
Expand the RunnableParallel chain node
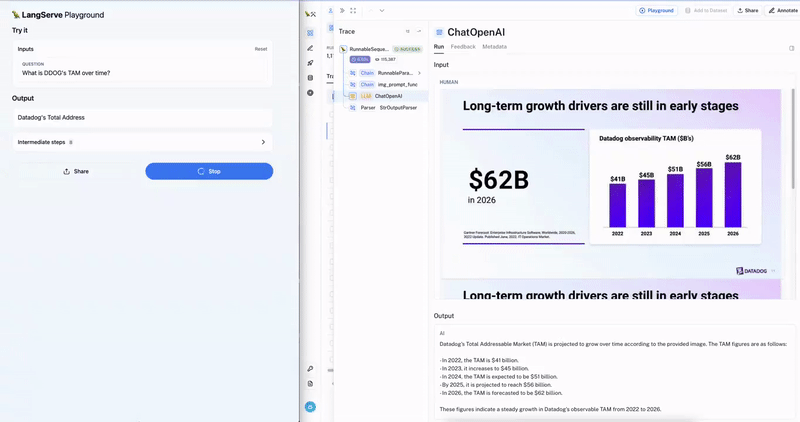[x=419, y=73]
